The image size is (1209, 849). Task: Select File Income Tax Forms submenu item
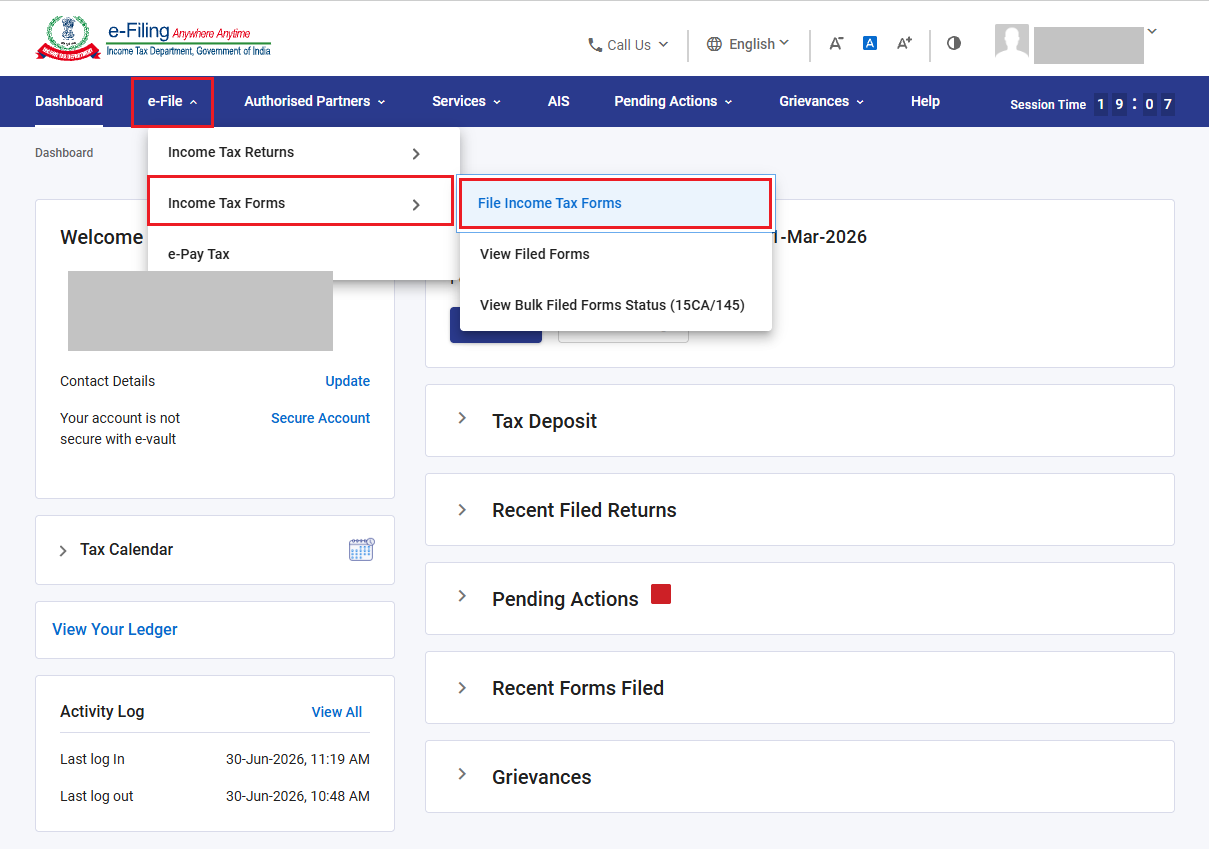615,203
